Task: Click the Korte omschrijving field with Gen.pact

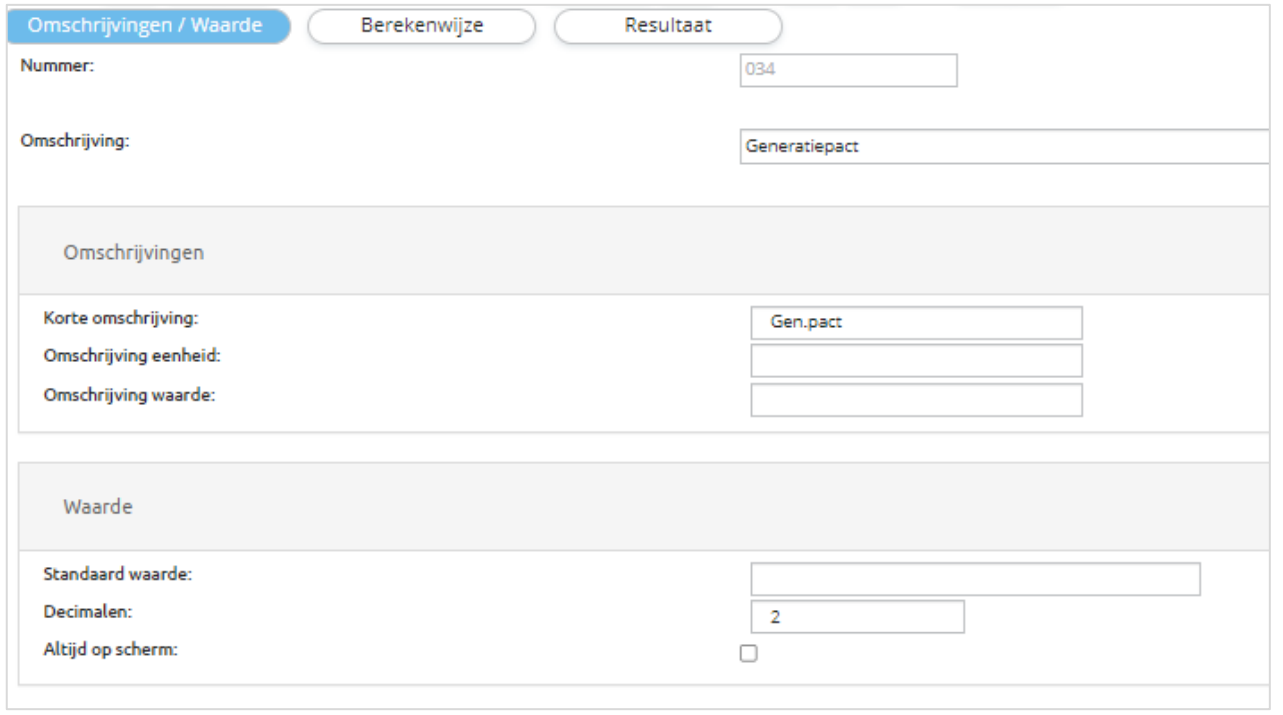Action: [916, 323]
